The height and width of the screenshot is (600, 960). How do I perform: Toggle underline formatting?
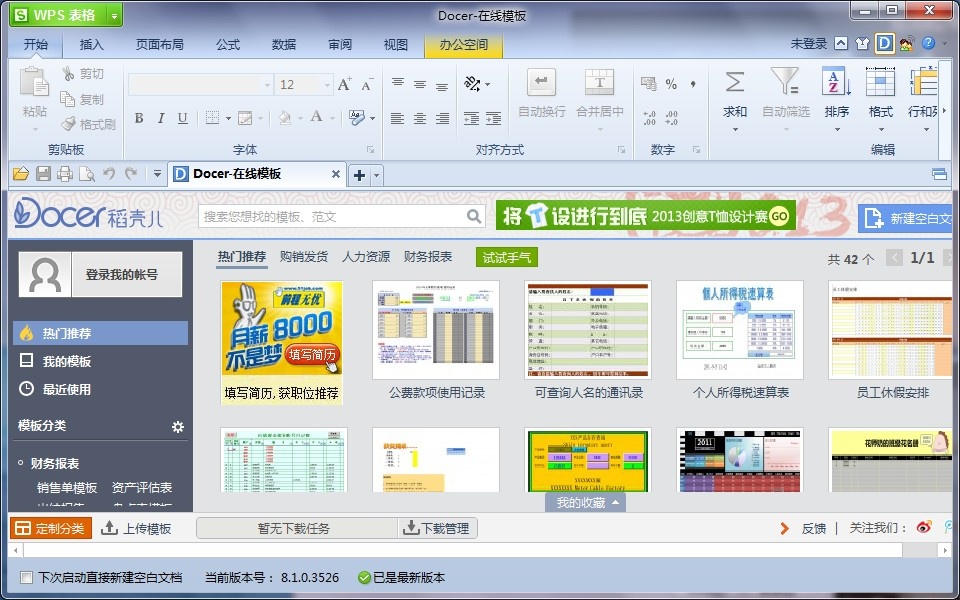click(182, 118)
